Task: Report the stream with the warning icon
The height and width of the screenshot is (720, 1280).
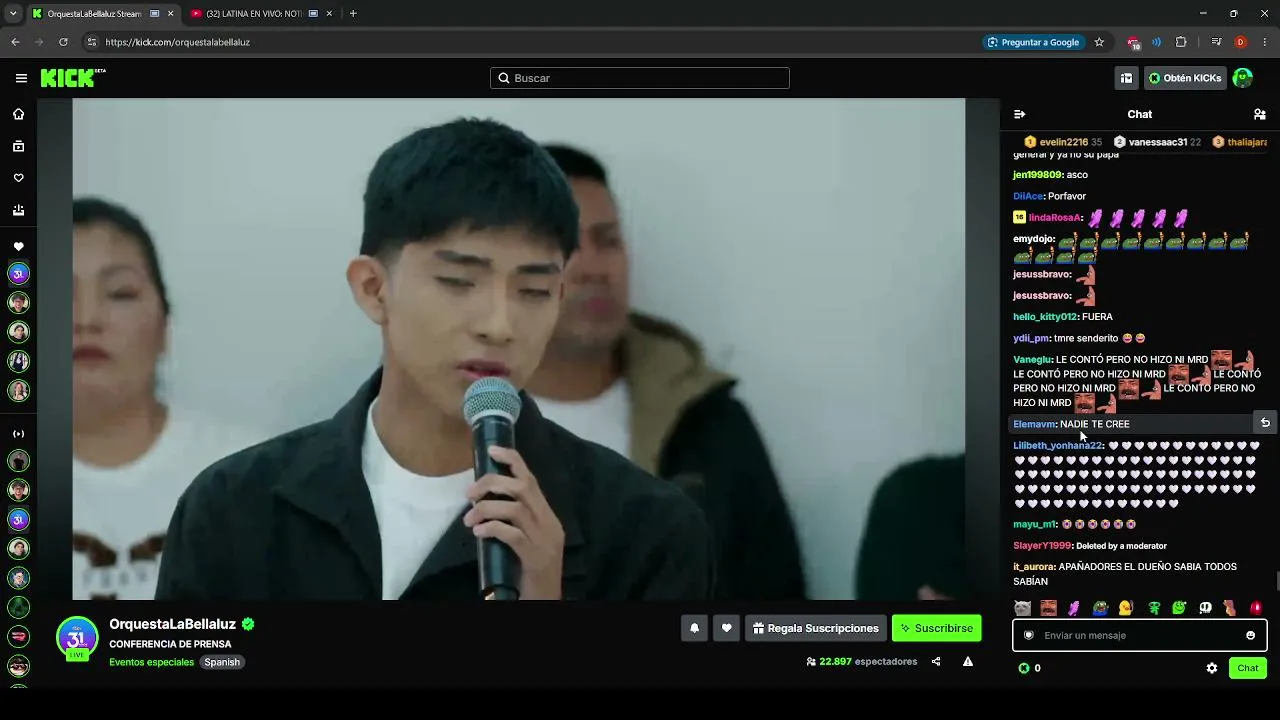Action: (968, 661)
